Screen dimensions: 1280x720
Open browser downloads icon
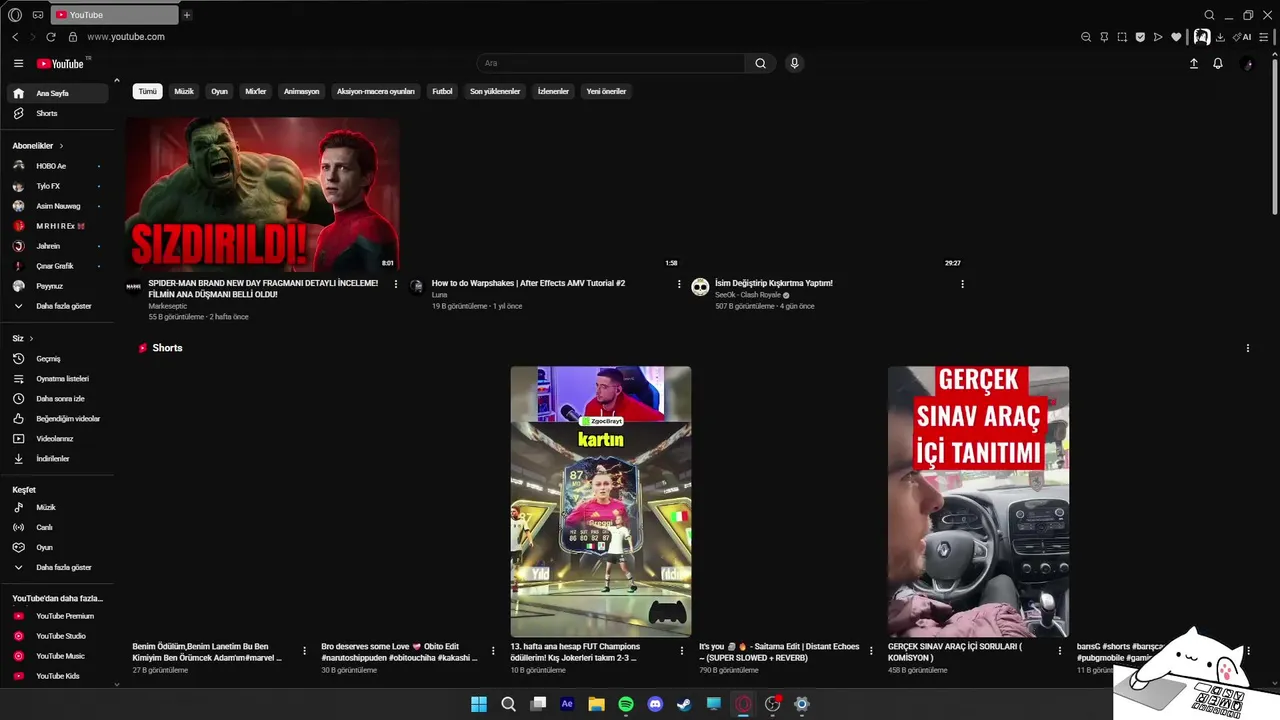pos(1220,37)
